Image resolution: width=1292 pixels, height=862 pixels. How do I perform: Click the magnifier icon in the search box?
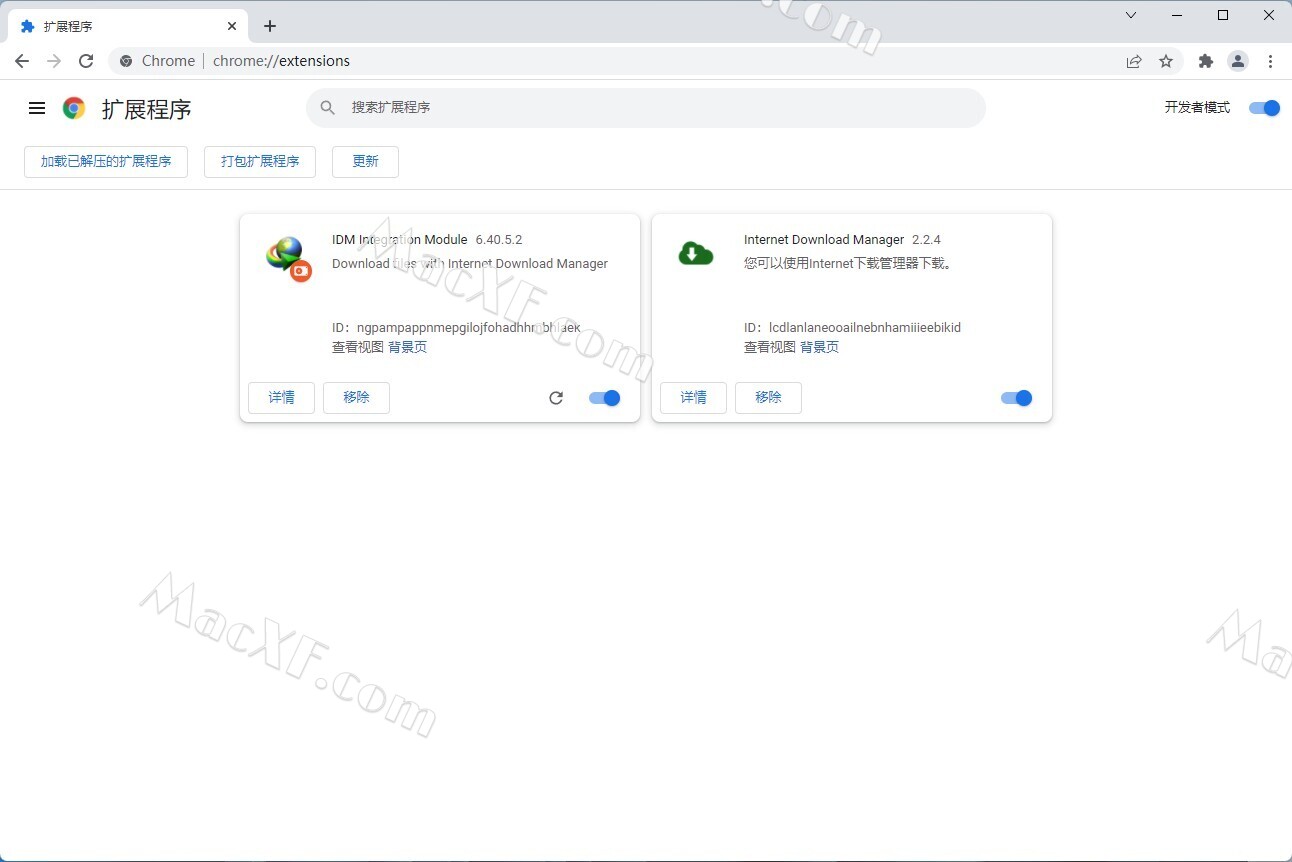click(327, 107)
